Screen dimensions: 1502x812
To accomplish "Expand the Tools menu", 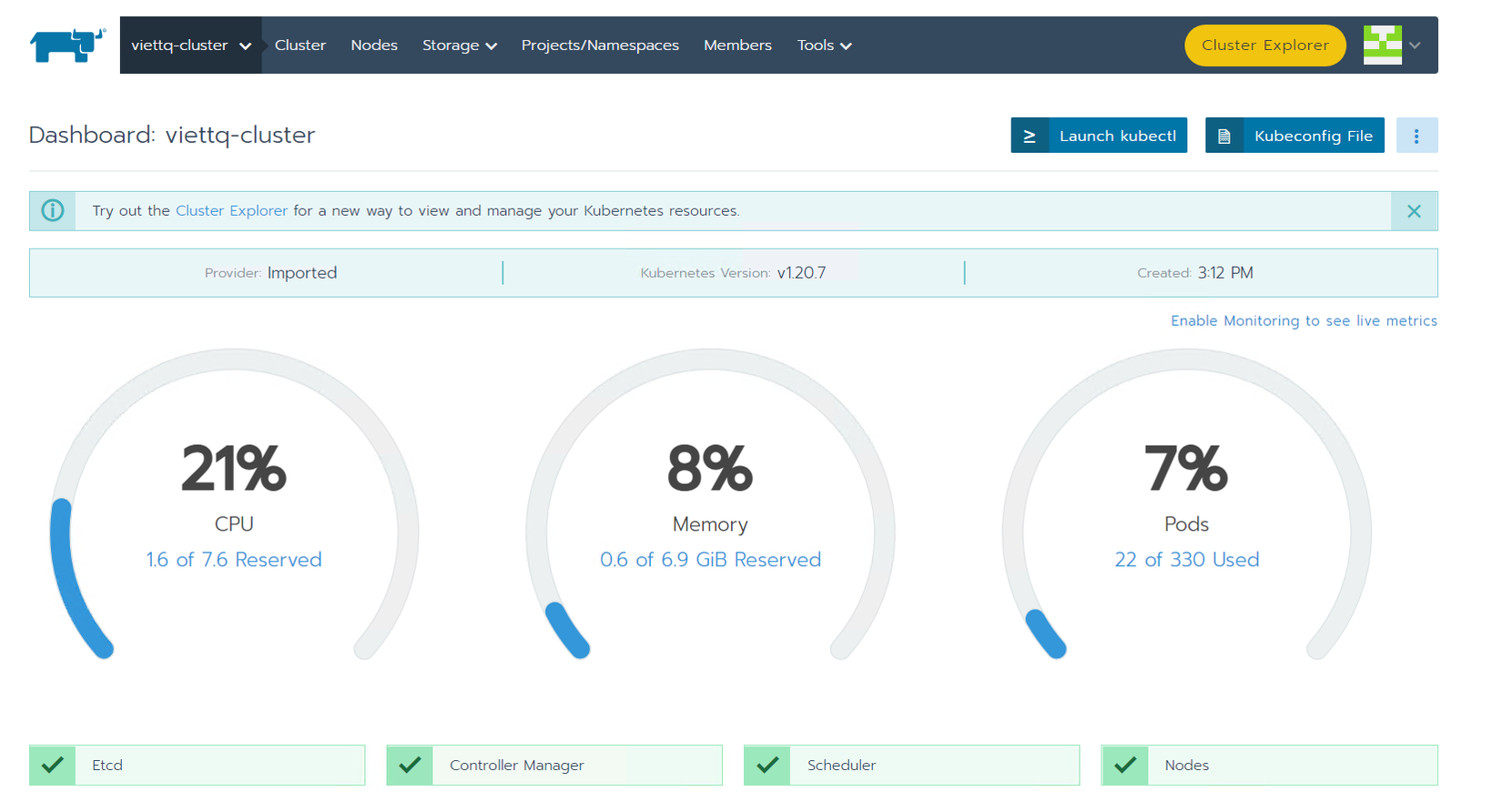I will coord(825,46).
